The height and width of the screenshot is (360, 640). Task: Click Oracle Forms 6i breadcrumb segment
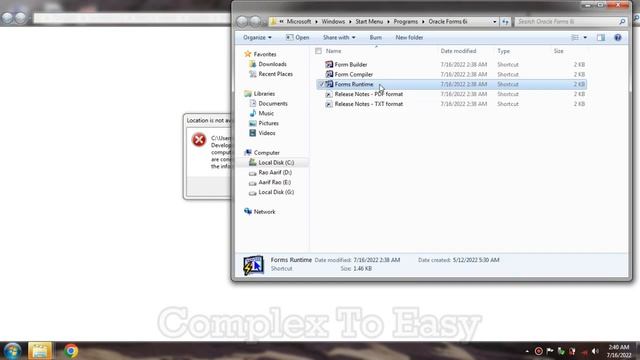(448, 22)
